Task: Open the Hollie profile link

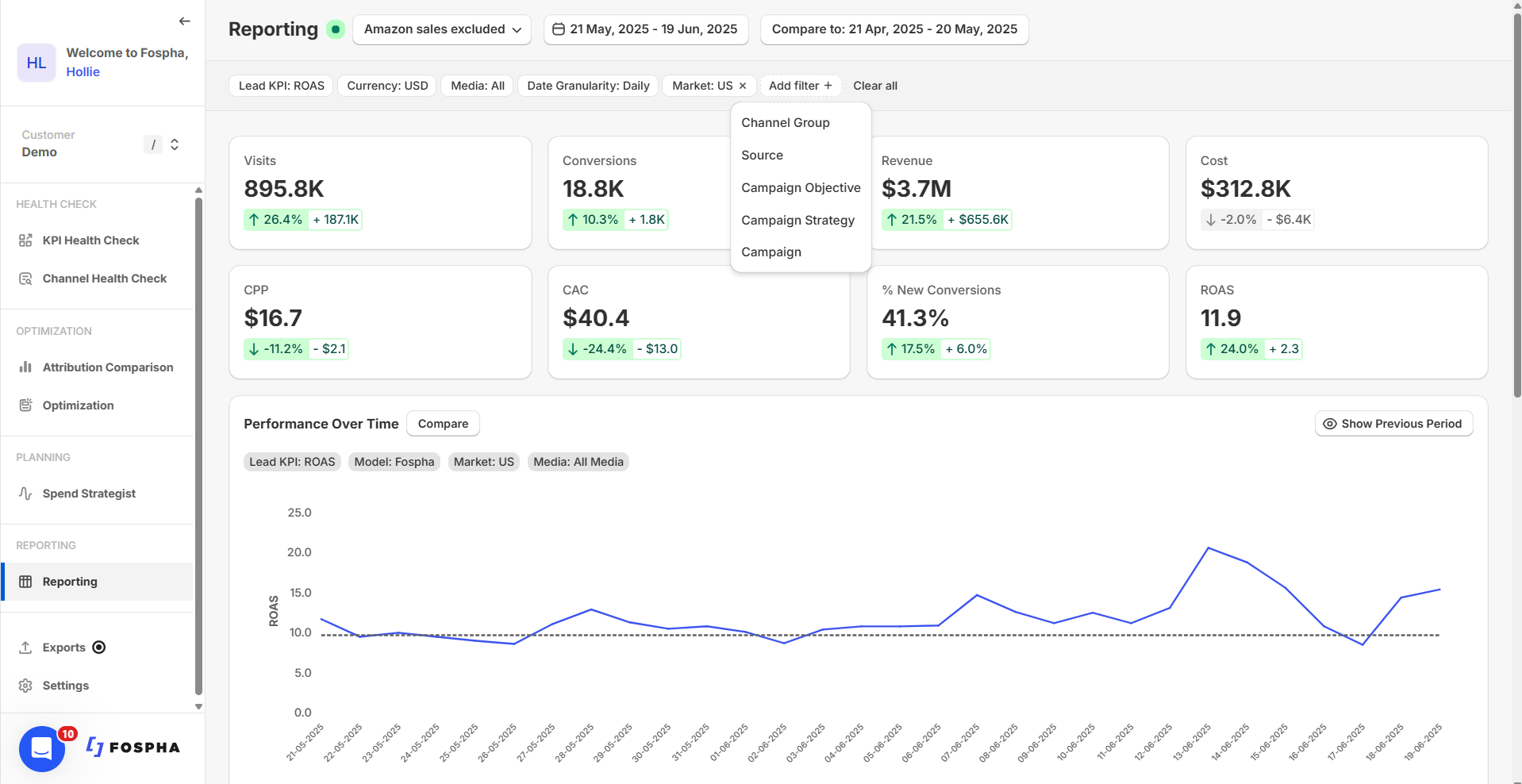Action: [83, 72]
